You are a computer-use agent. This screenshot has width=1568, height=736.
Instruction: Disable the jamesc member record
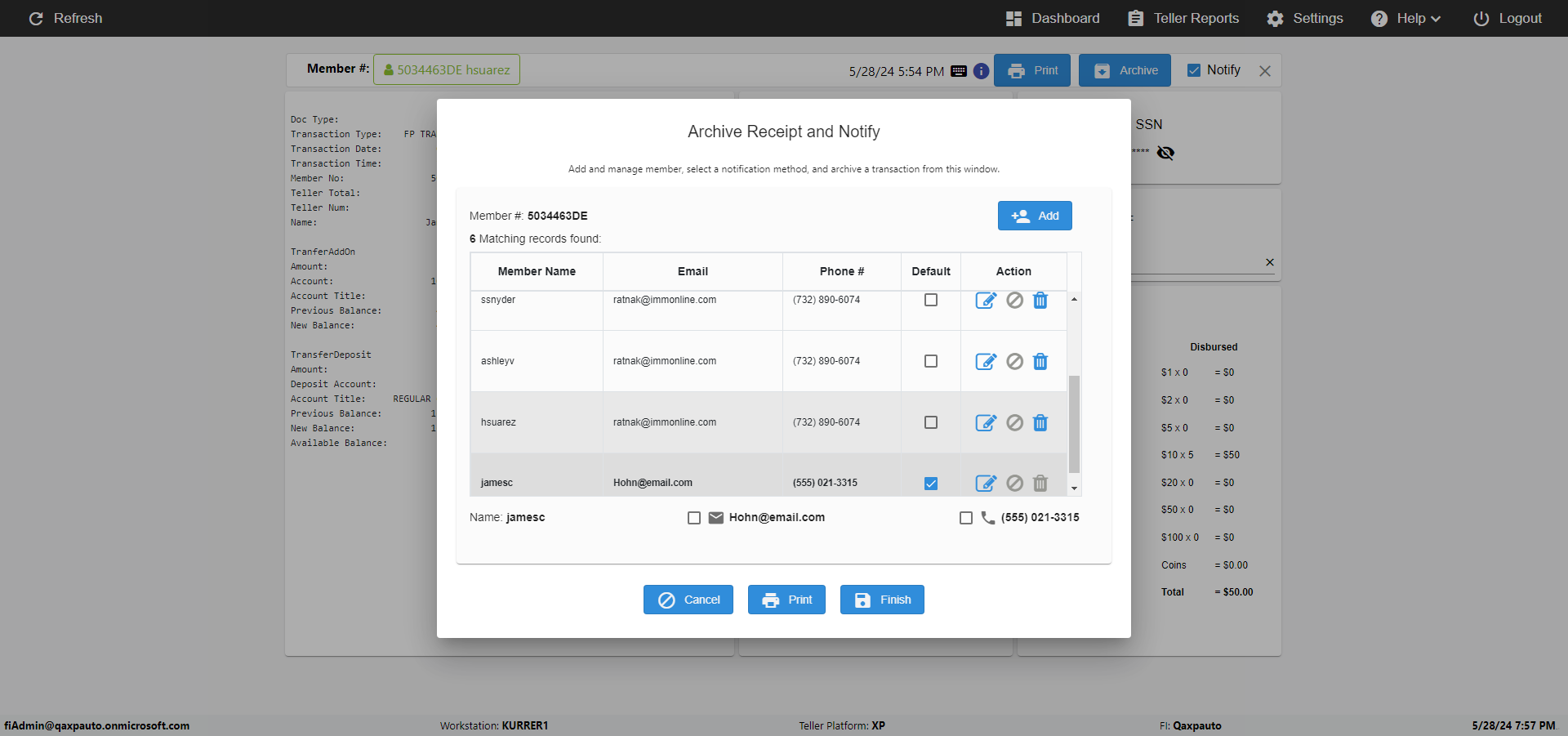click(x=1014, y=483)
